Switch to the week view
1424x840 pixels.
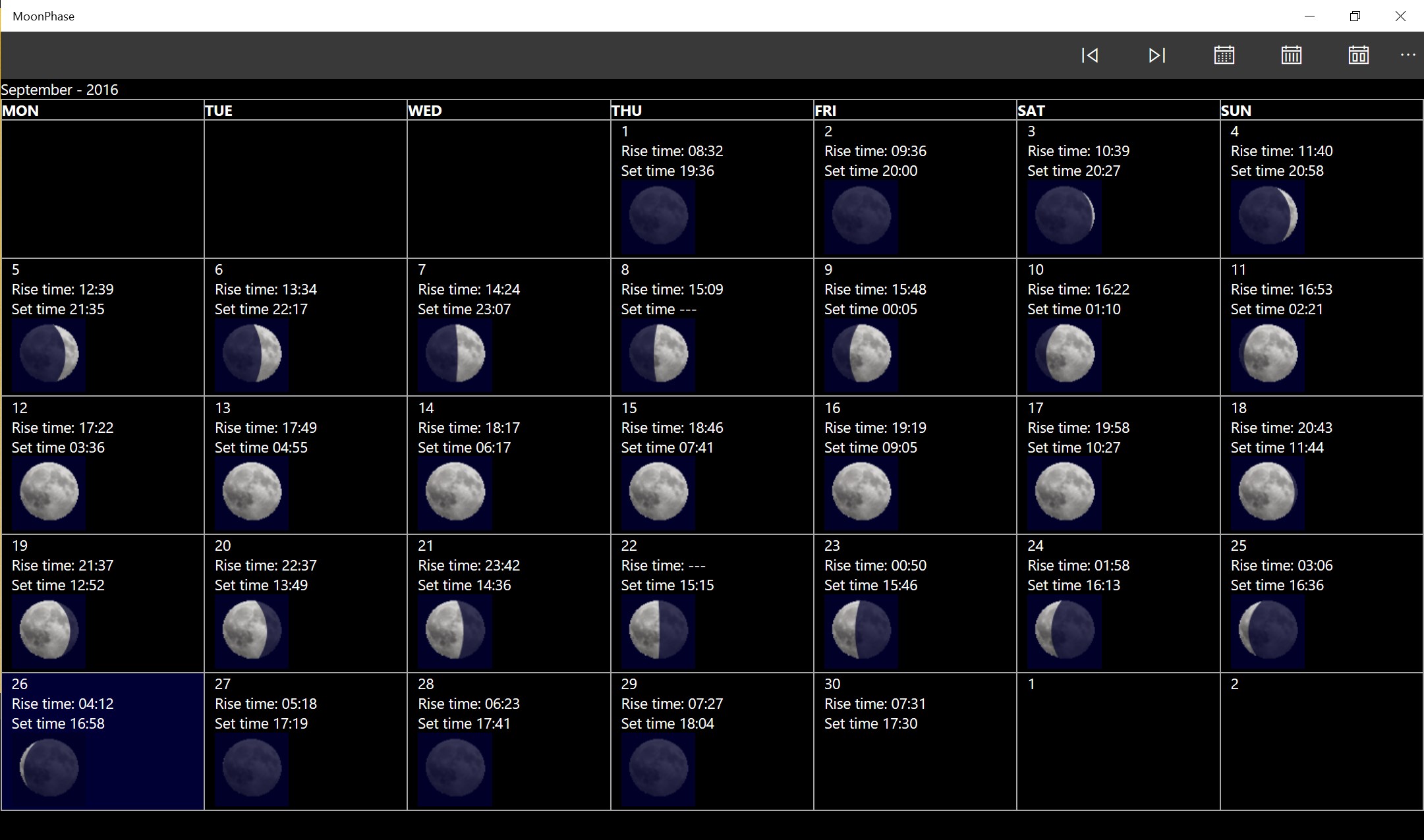coord(1291,55)
